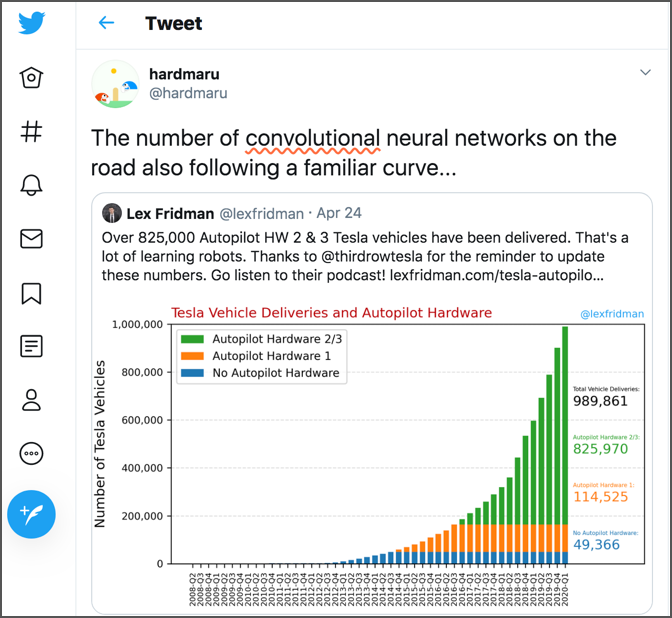The image size is (672, 618).
Task: Go back using the left arrow
Action: [106, 23]
